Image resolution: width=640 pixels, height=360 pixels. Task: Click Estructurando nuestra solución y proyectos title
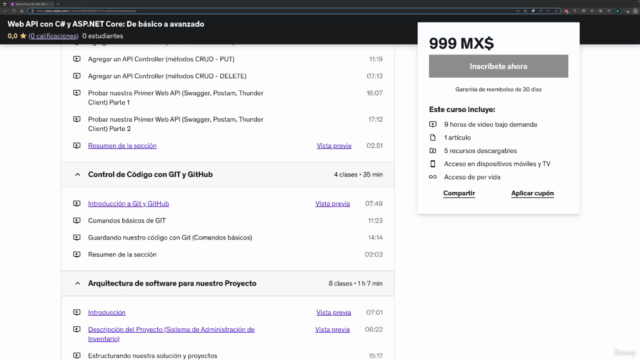(152, 356)
